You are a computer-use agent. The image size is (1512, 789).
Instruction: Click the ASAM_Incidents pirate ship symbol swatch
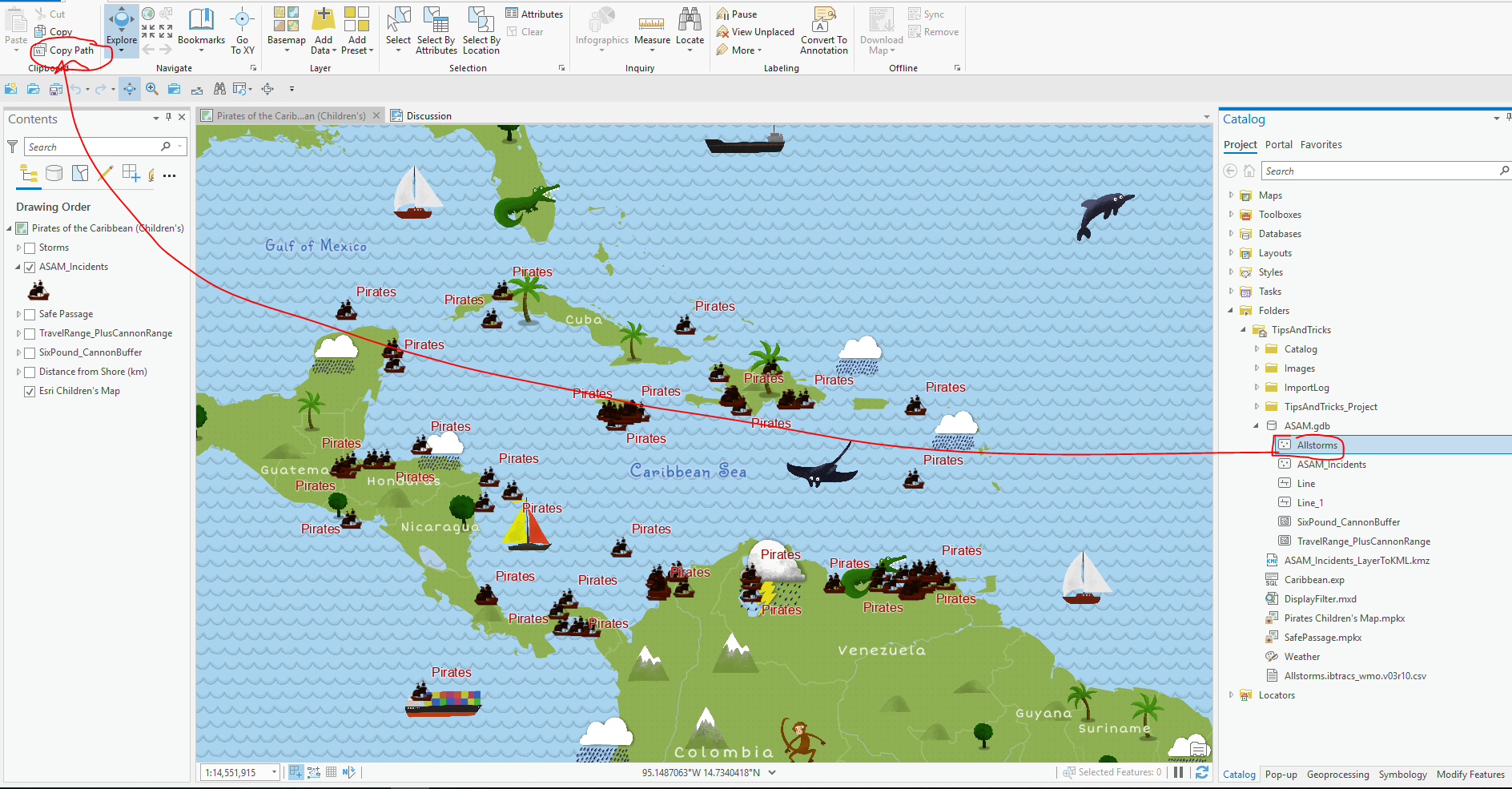pyautogui.click(x=38, y=290)
